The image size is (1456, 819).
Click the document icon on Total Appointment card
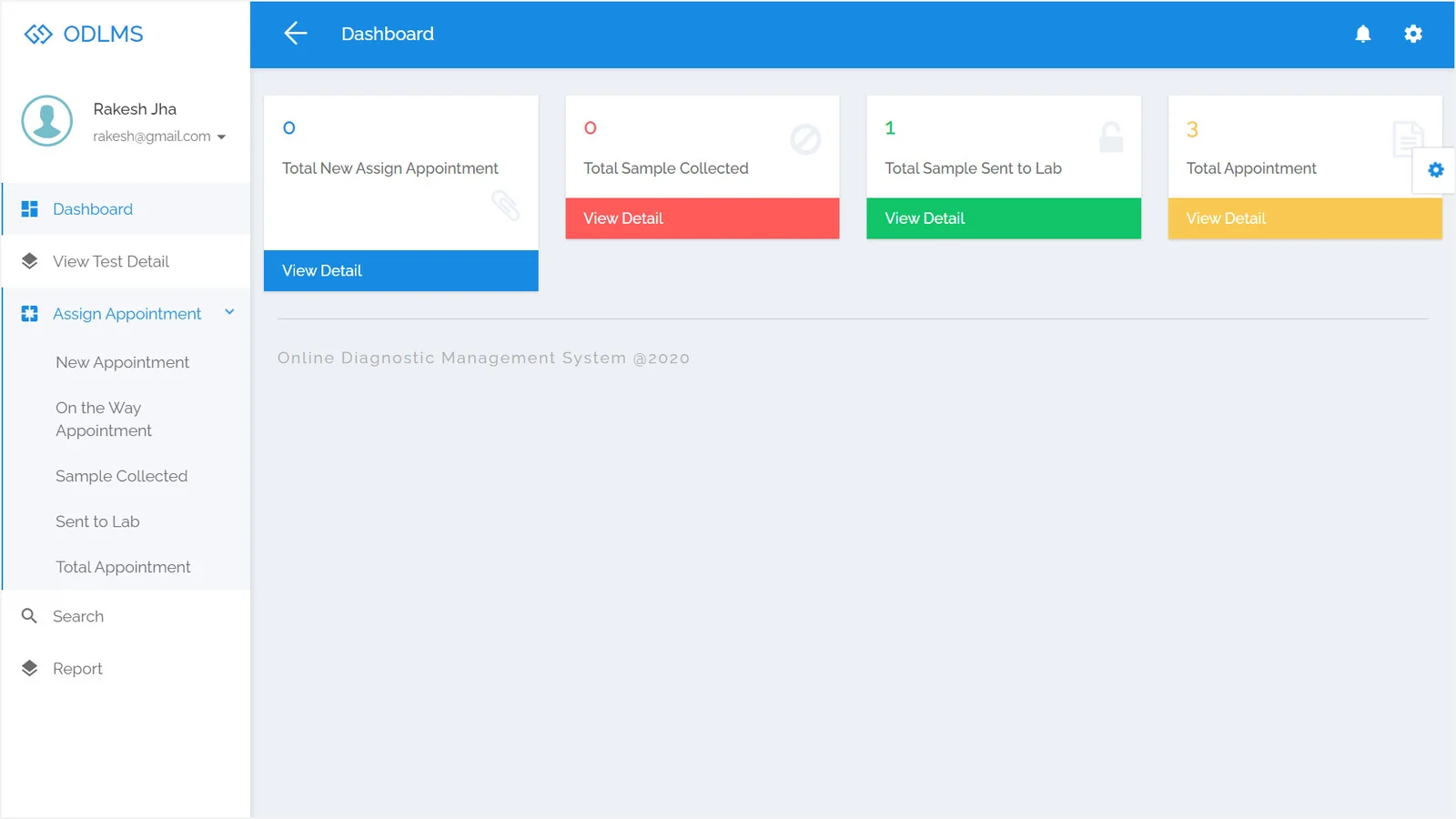(1408, 139)
